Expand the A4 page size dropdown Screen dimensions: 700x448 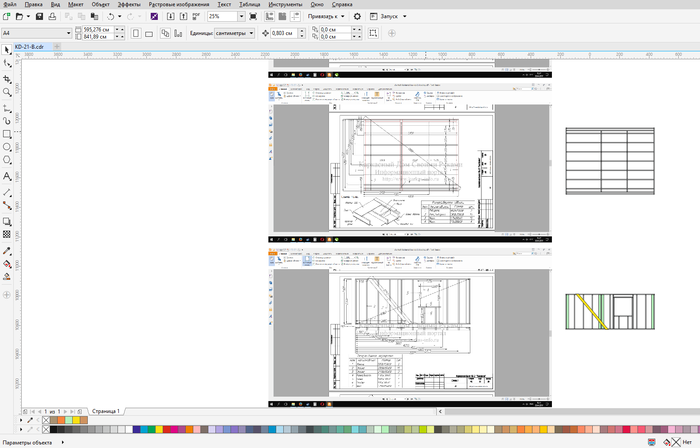(69, 33)
